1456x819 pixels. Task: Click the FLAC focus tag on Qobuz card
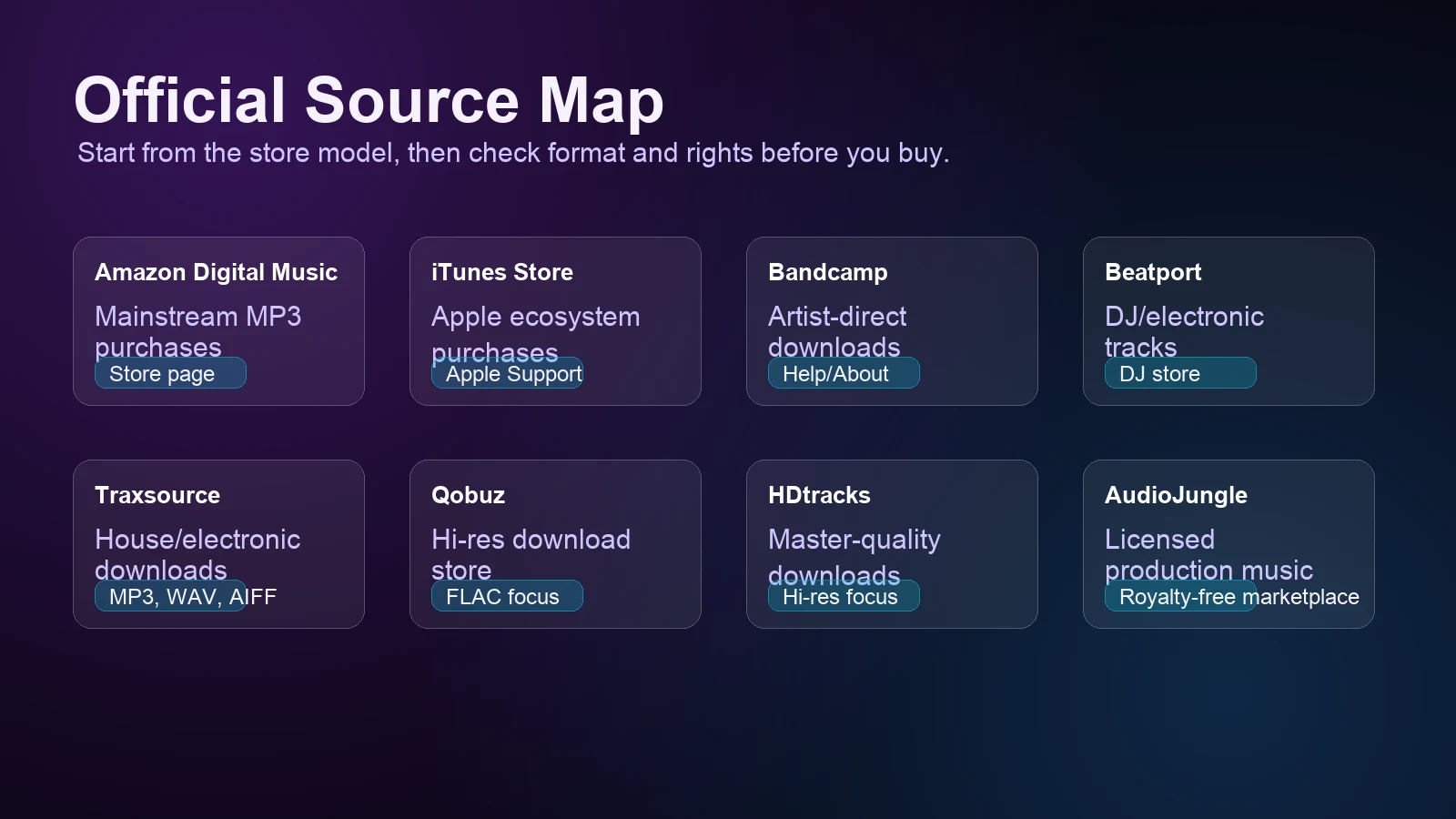coord(507,596)
